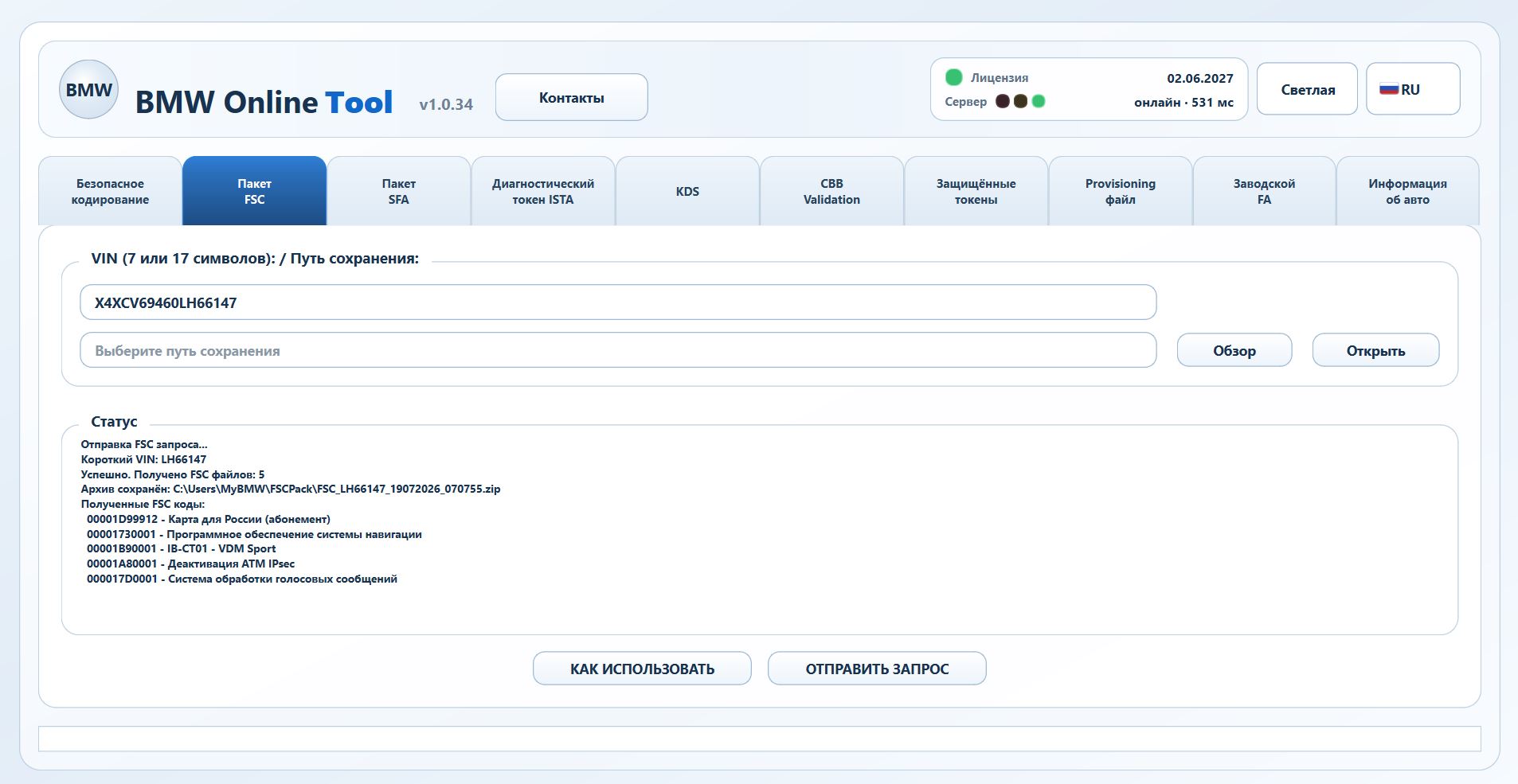
Task: Open the Безопасное кодирование tab
Action: (110, 192)
